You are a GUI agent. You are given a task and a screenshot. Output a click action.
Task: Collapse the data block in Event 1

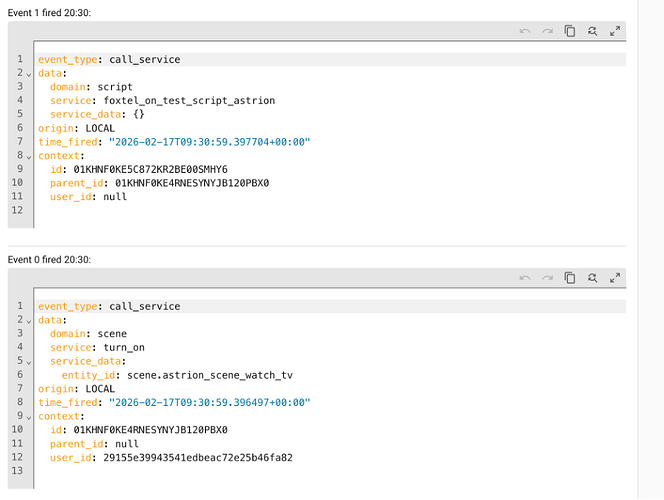[29, 74]
